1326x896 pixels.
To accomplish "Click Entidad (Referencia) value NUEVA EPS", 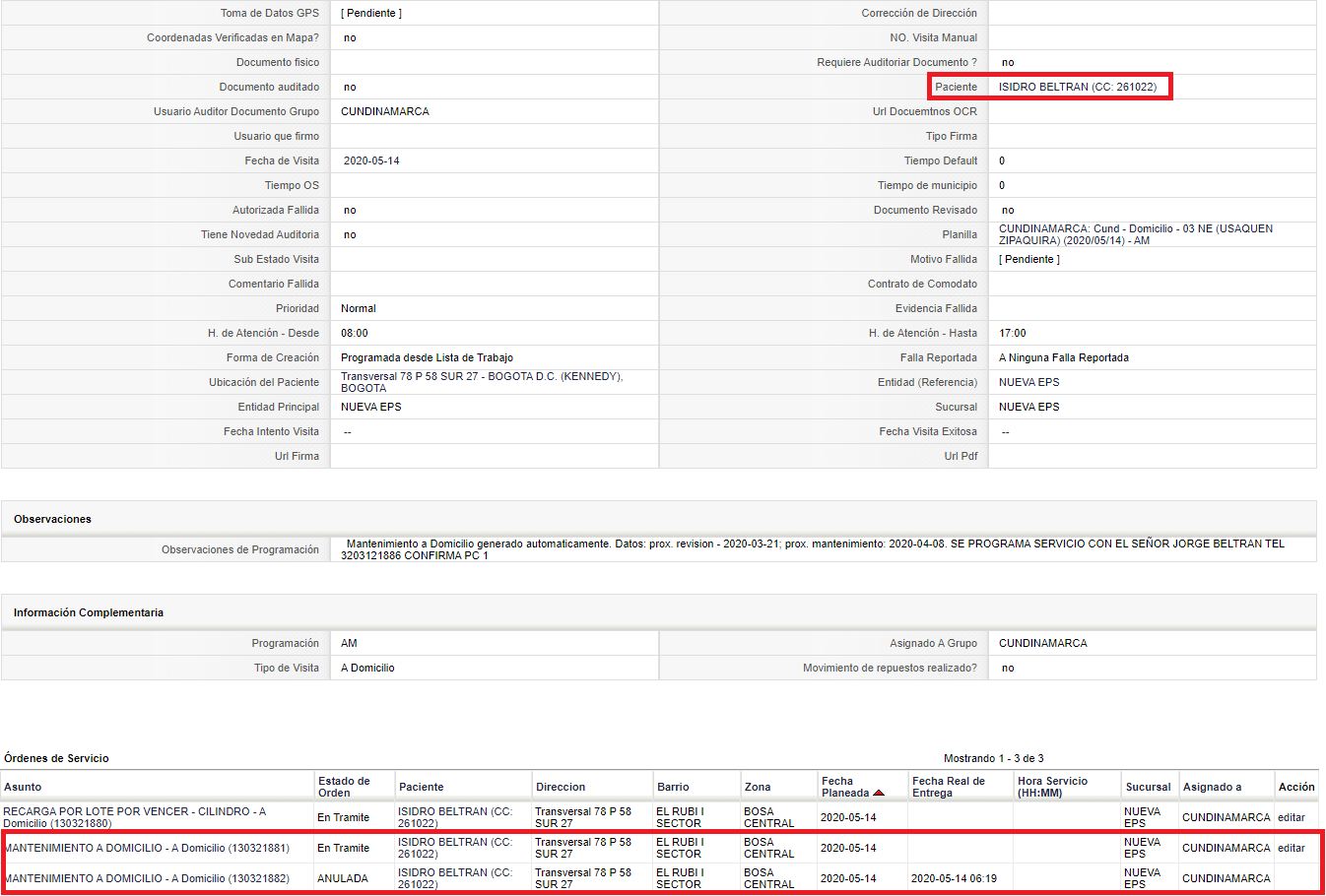I will click(x=1029, y=382).
